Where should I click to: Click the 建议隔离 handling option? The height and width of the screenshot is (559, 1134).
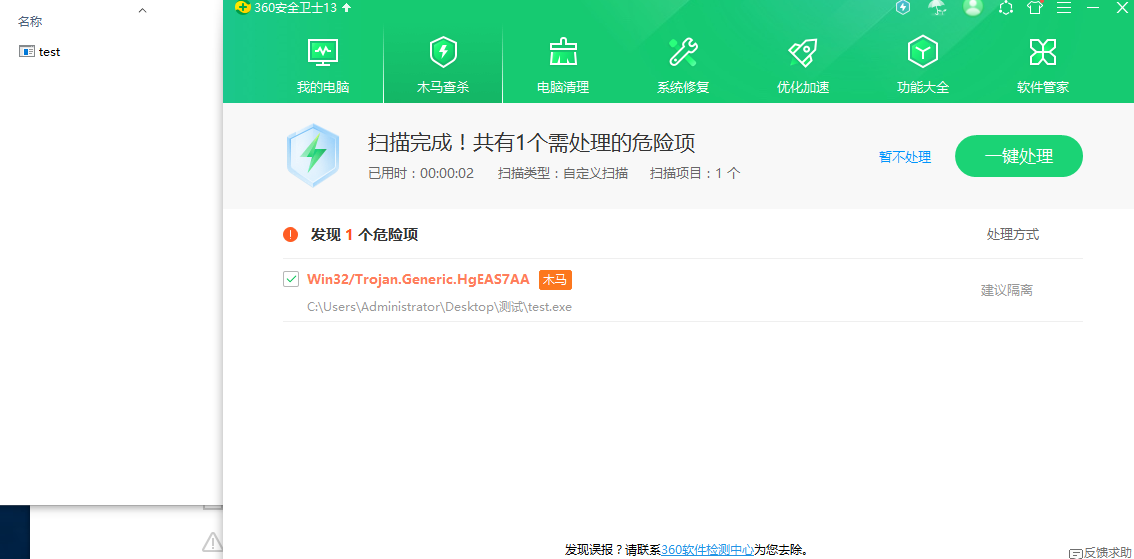pyautogui.click(x=1007, y=291)
